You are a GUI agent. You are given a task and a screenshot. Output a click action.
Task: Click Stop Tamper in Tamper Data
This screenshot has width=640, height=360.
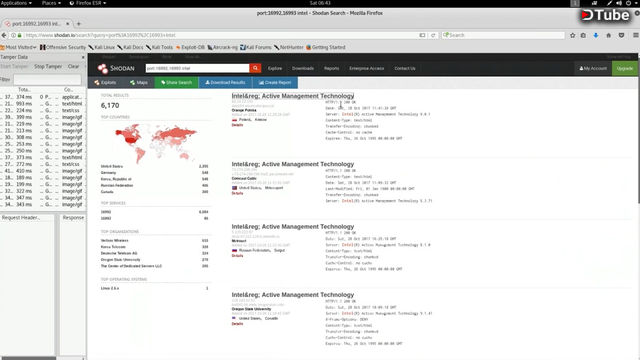48,66
